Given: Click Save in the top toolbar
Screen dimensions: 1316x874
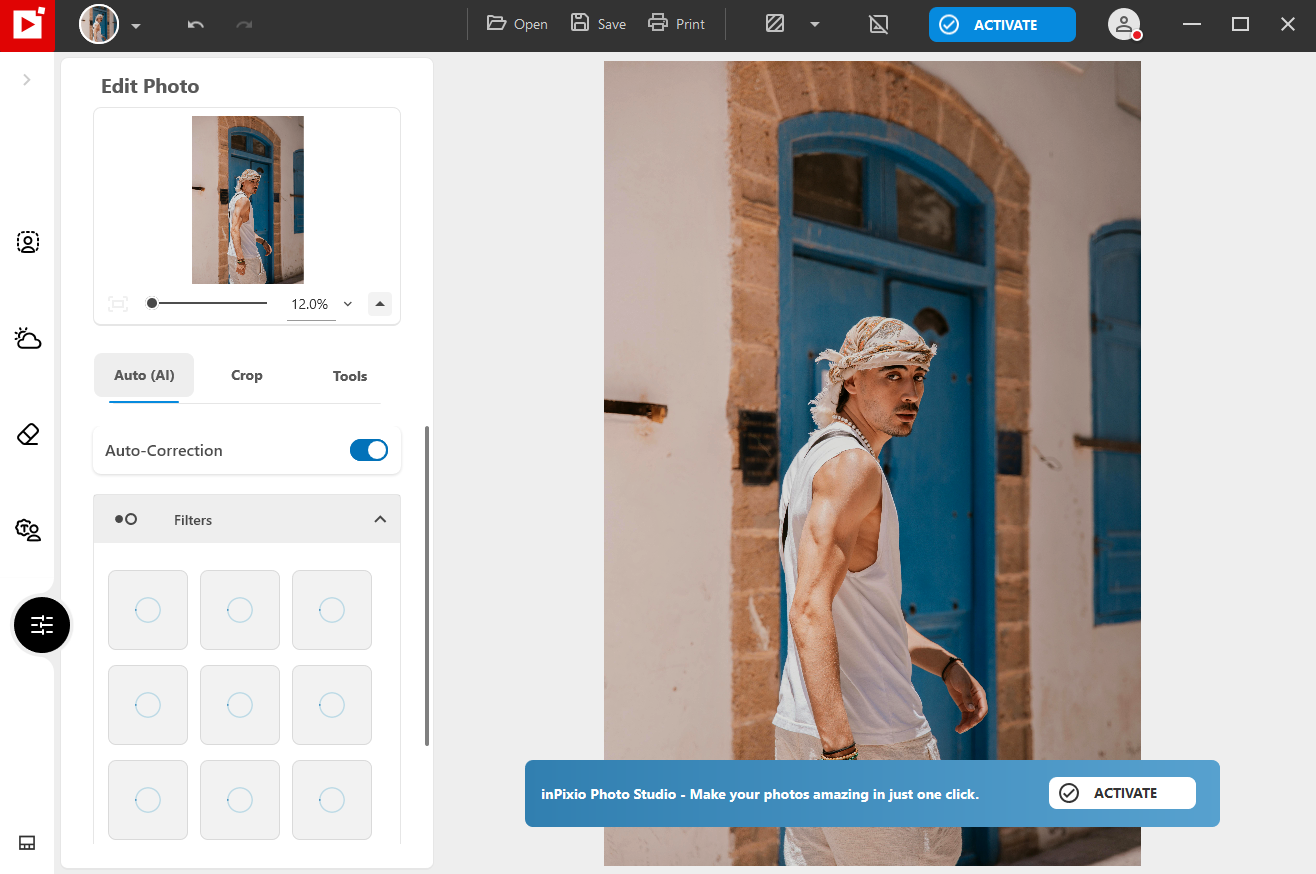Looking at the screenshot, I should 597,23.
